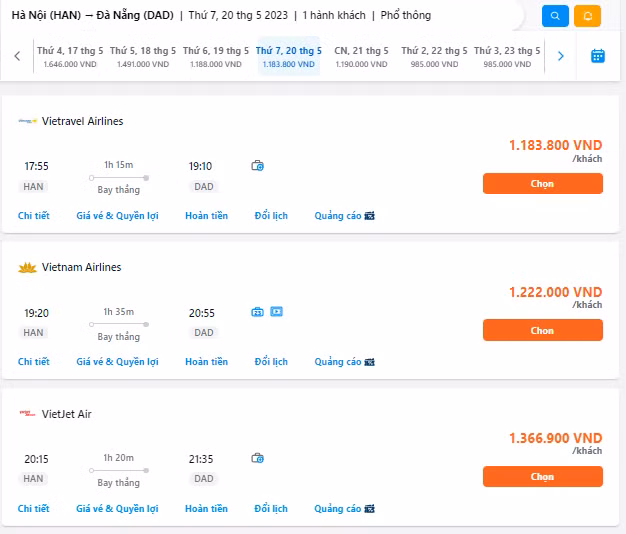626x534 pixels.
Task: Click Vietnam Airlines in-flight entertainment icon
Action: point(277,312)
